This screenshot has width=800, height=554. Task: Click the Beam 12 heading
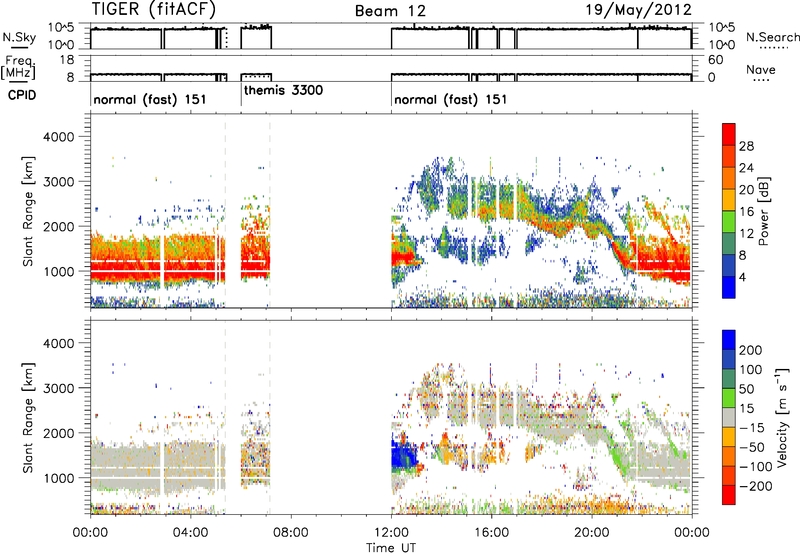point(390,11)
